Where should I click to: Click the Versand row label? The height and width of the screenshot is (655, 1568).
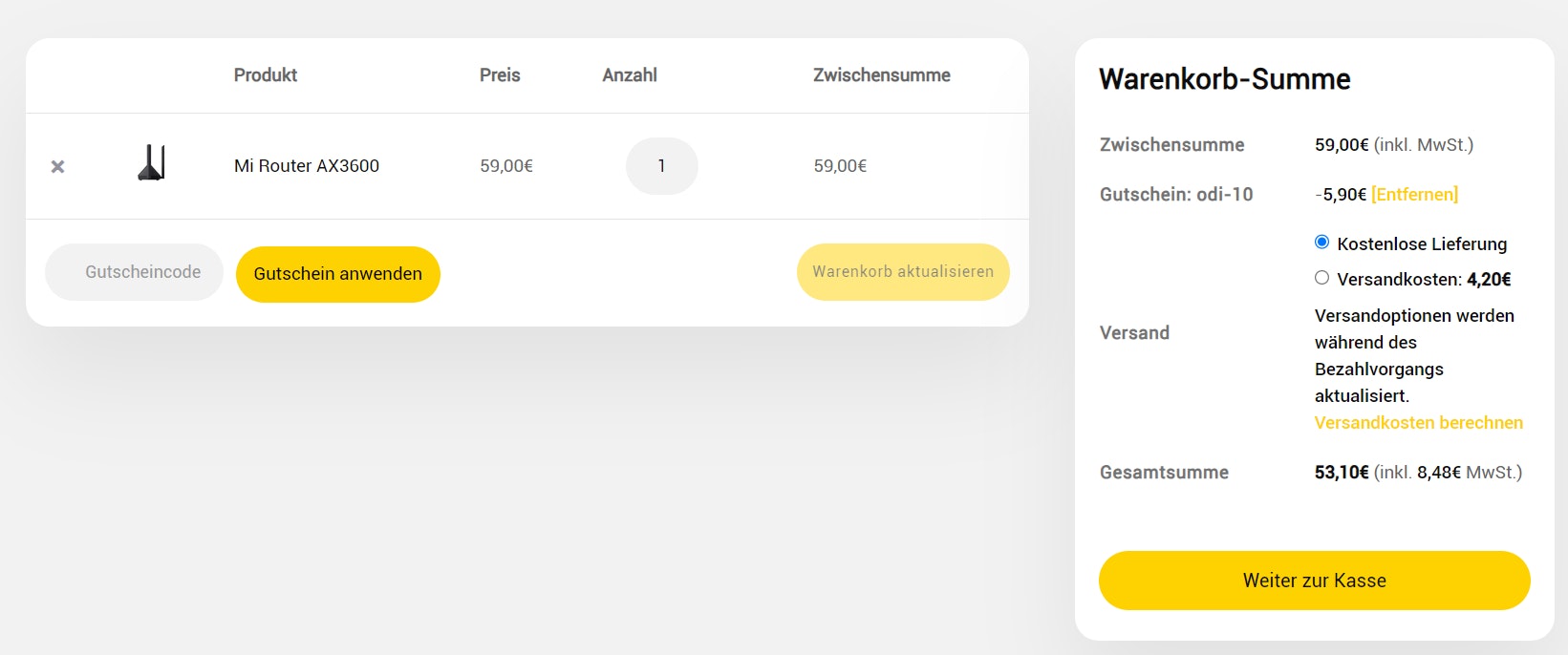click(x=1134, y=333)
